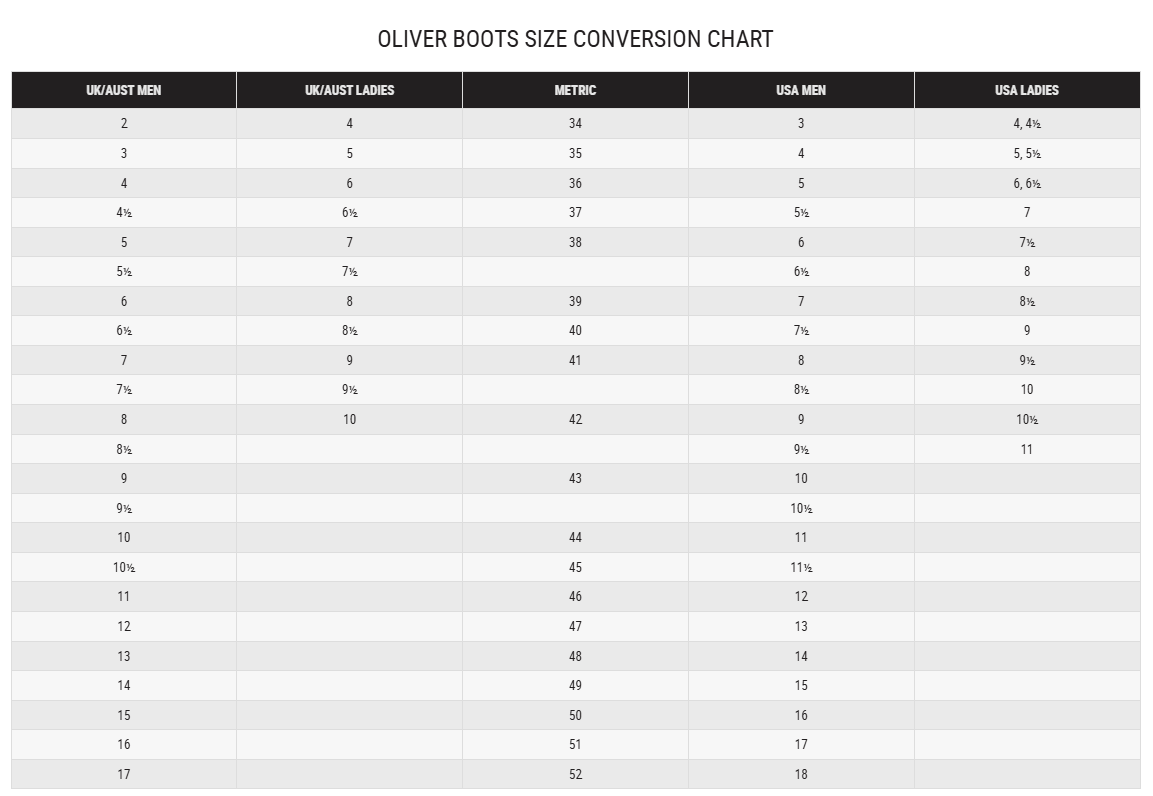Select metric size 47 cell
The image size is (1153, 796).
click(x=575, y=626)
